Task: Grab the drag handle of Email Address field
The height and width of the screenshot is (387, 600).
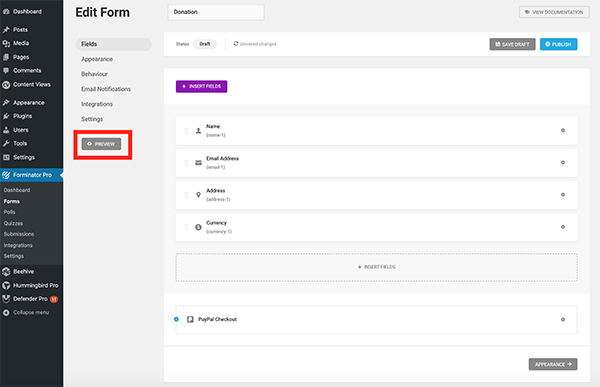Action: 186,163
